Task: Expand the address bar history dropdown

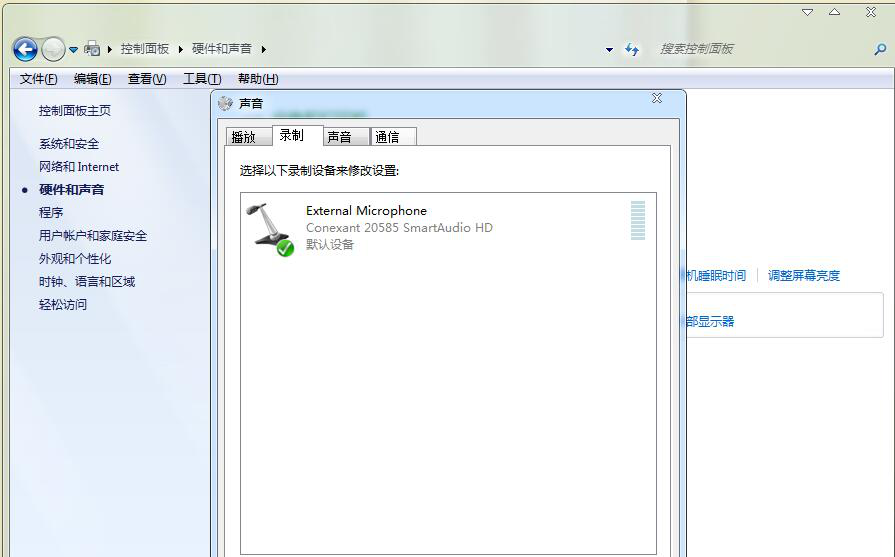Action: 609,50
